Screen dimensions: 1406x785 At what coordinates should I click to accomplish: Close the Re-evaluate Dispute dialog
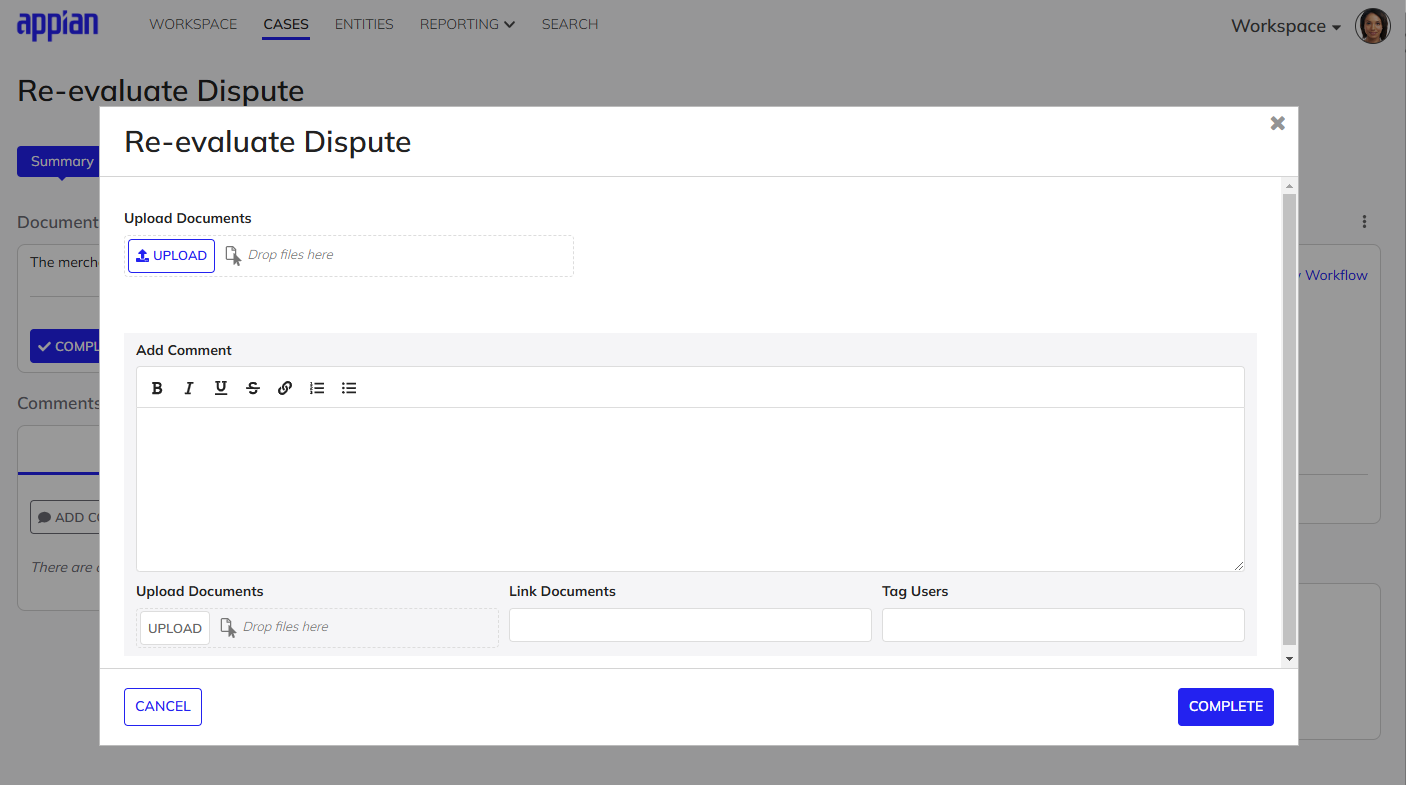(1277, 123)
